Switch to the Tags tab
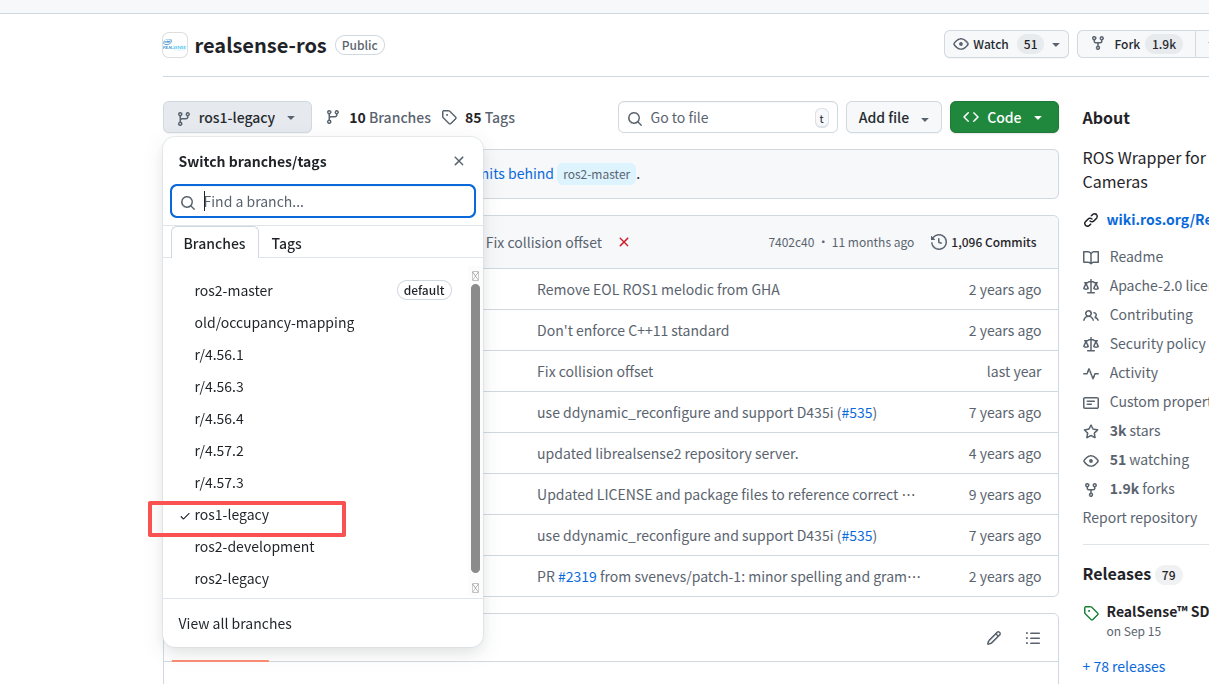 [x=286, y=243]
